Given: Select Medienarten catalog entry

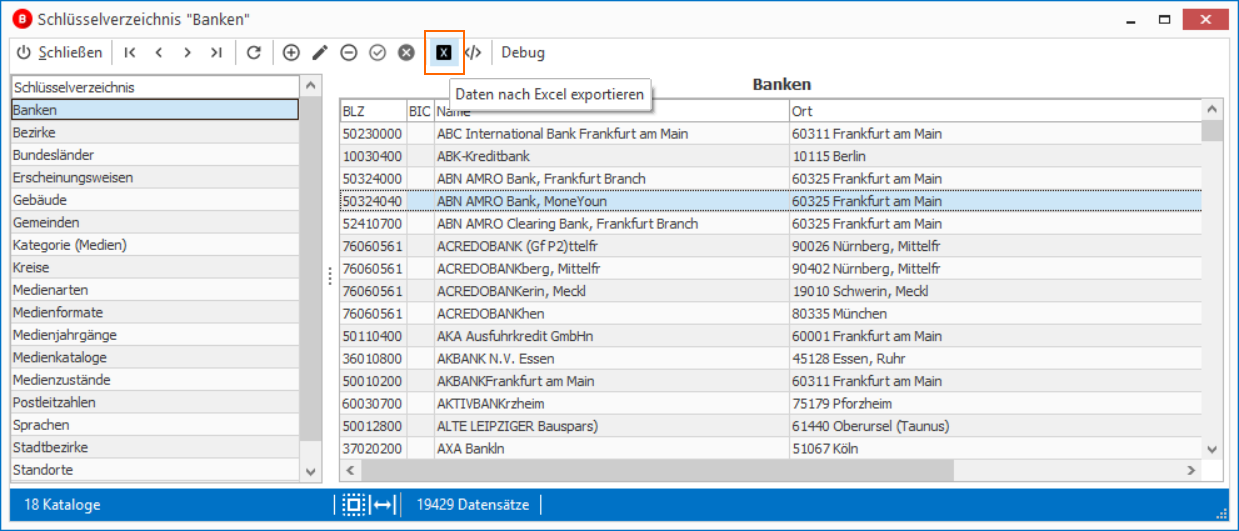Looking at the screenshot, I should tap(155, 290).
